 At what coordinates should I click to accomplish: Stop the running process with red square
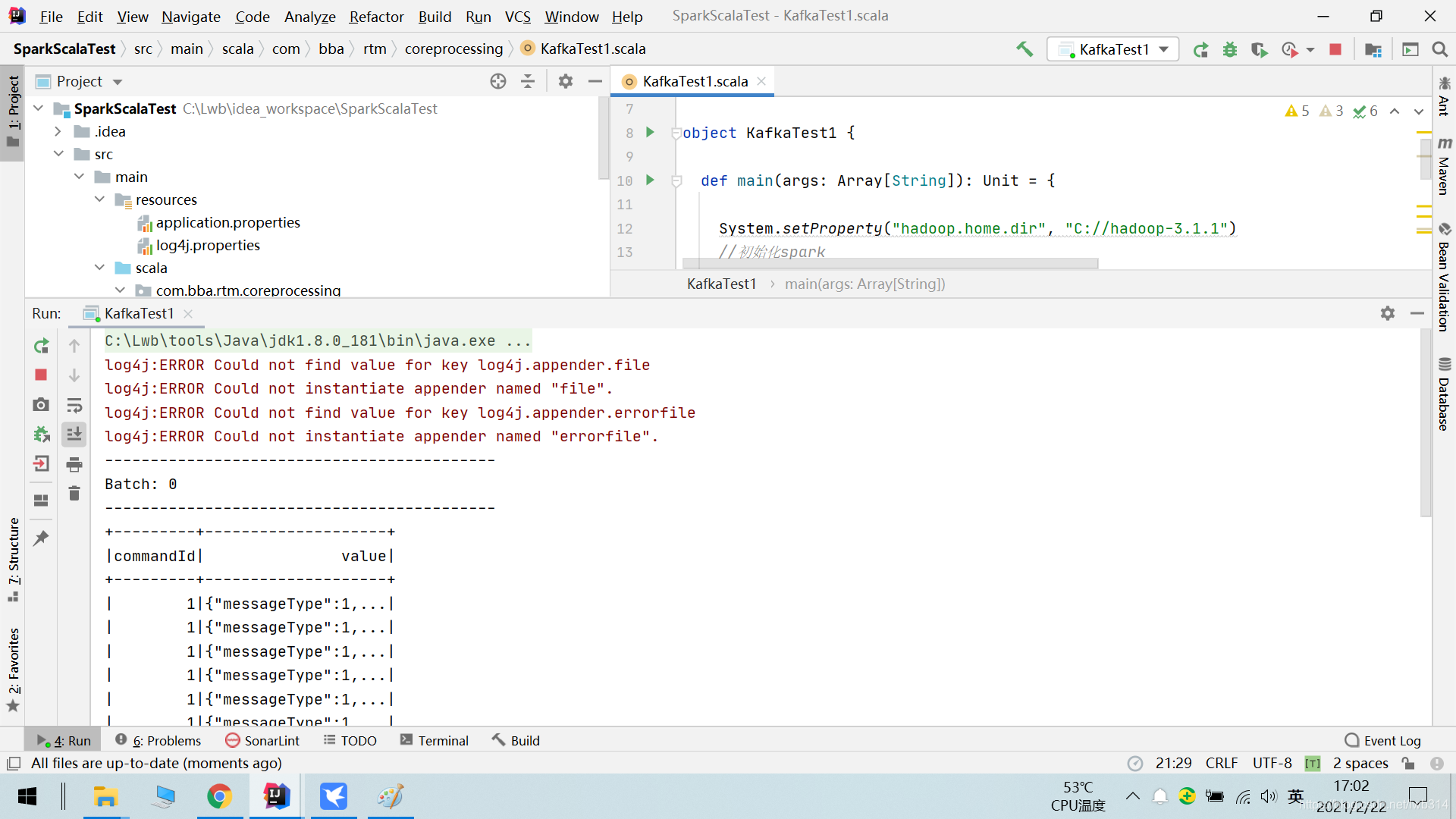pos(1335,49)
